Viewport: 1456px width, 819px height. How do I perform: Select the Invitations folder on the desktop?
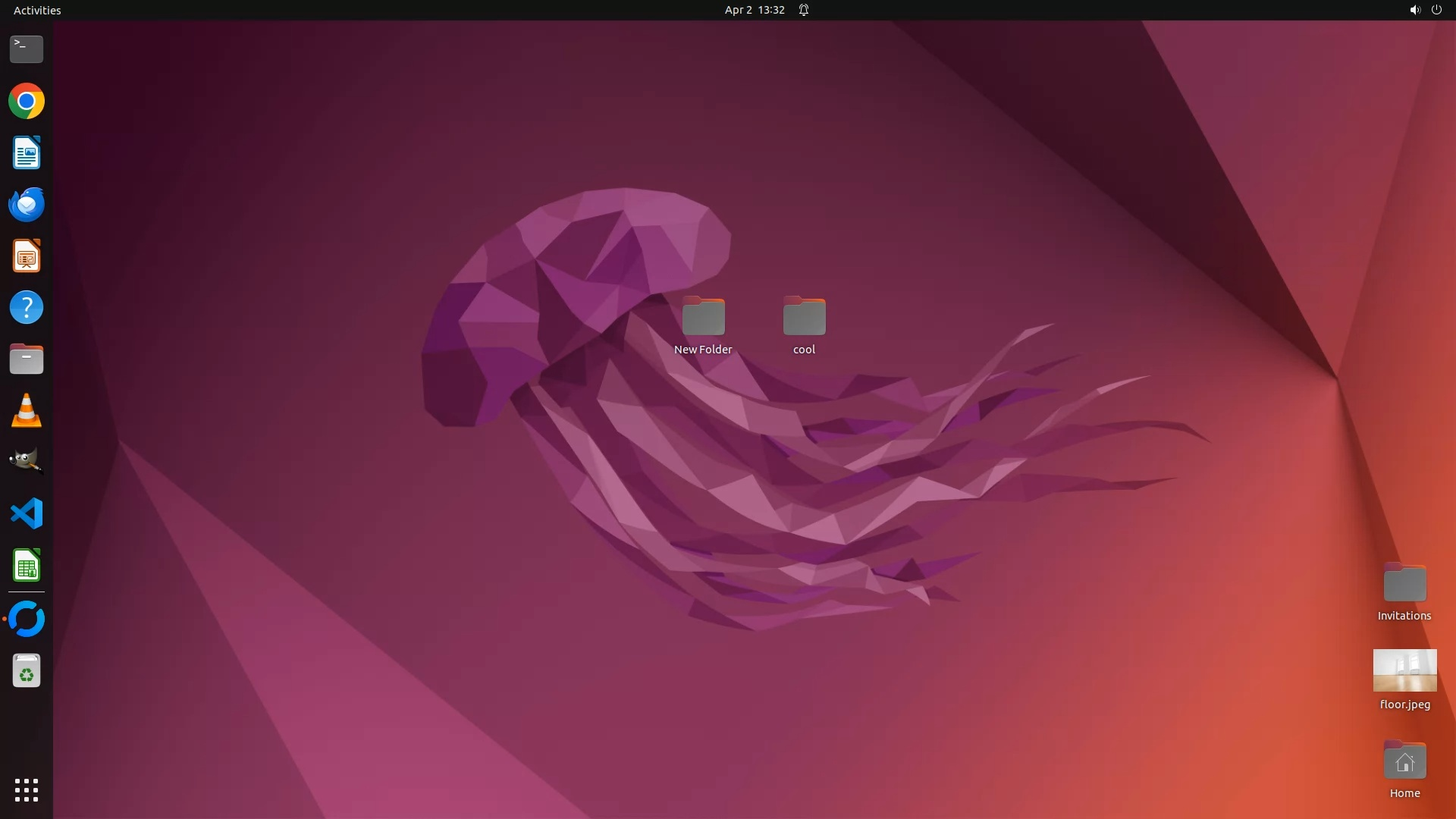tap(1404, 584)
